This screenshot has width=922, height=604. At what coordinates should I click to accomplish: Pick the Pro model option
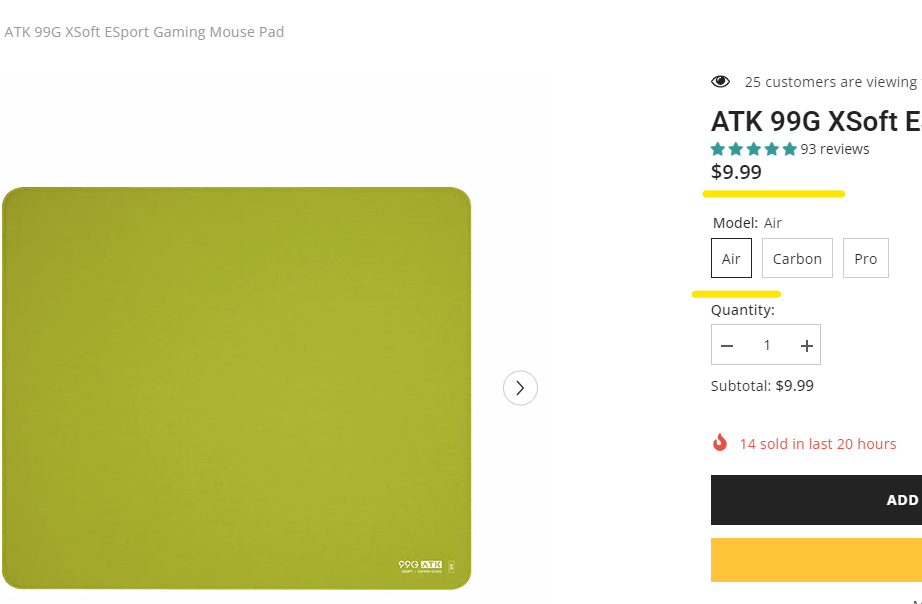coord(865,259)
